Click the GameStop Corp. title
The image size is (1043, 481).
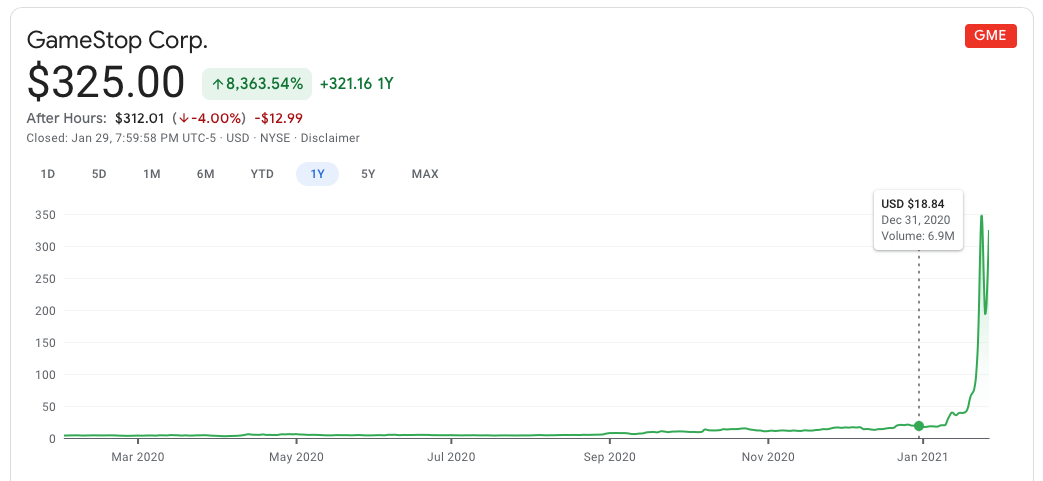[x=117, y=40]
